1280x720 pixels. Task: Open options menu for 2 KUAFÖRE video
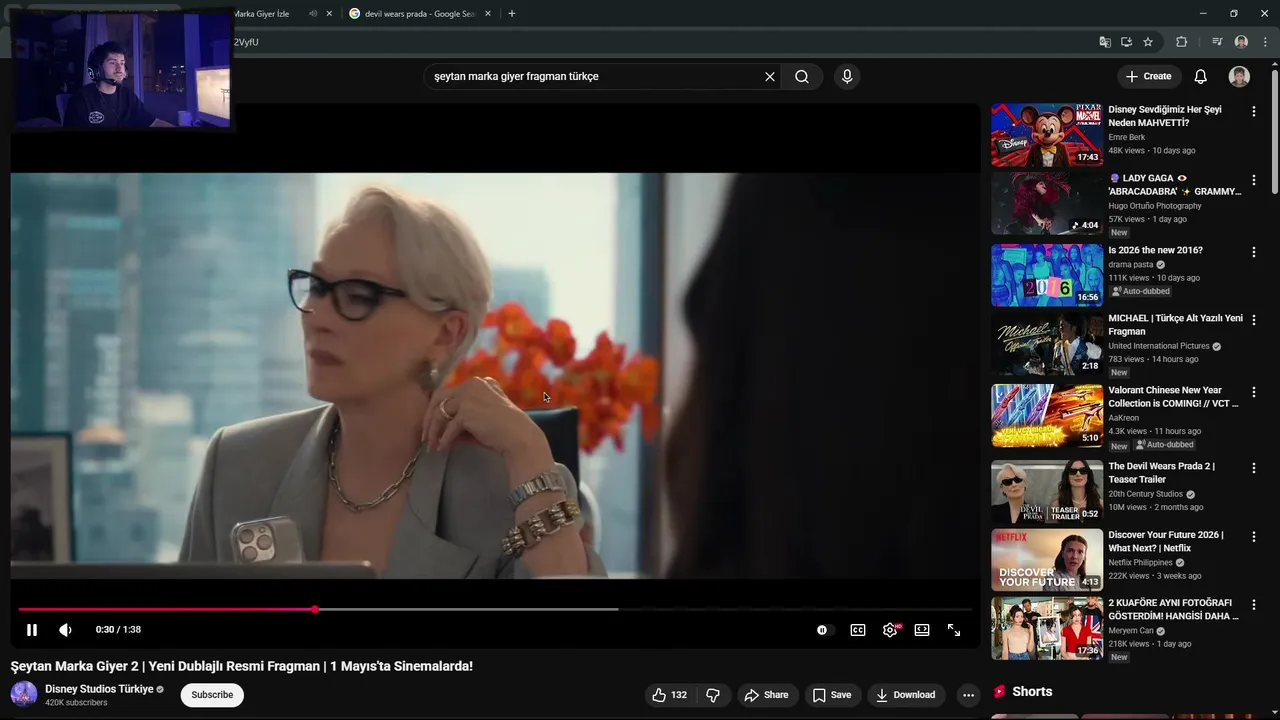pyautogui.click(x=1254, y=605)
